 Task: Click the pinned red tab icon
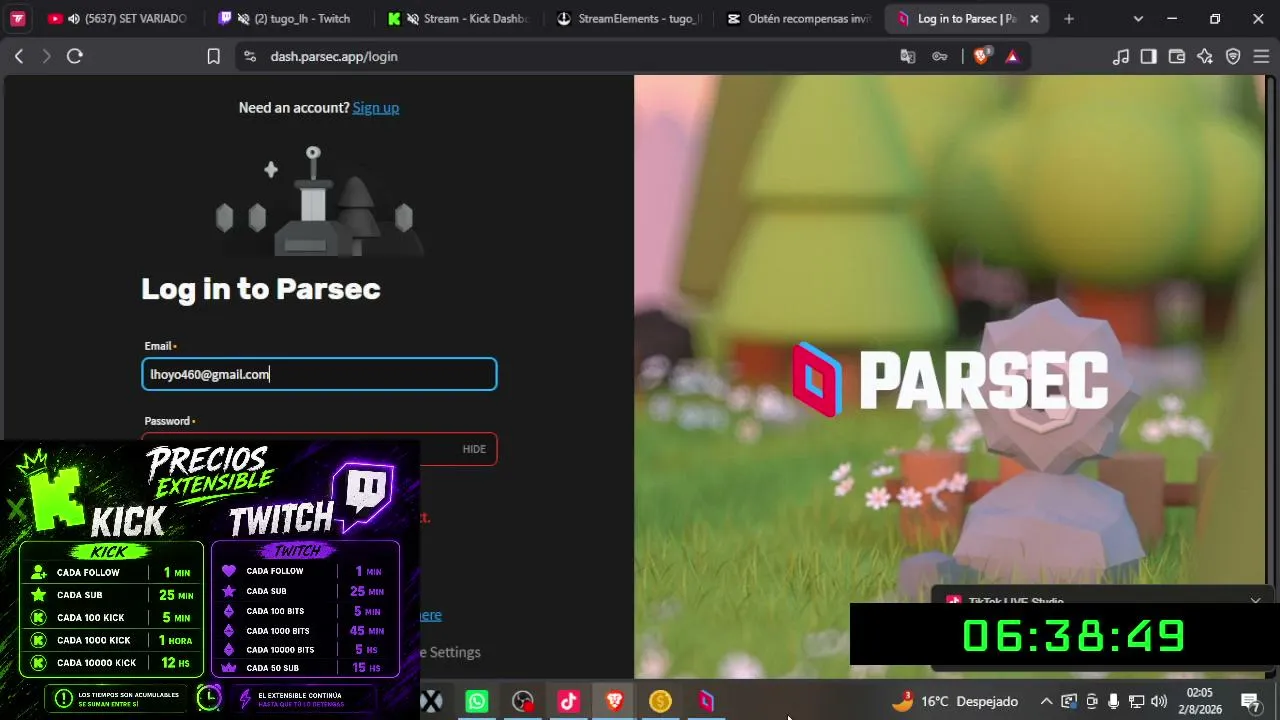(x=18, y=18)
